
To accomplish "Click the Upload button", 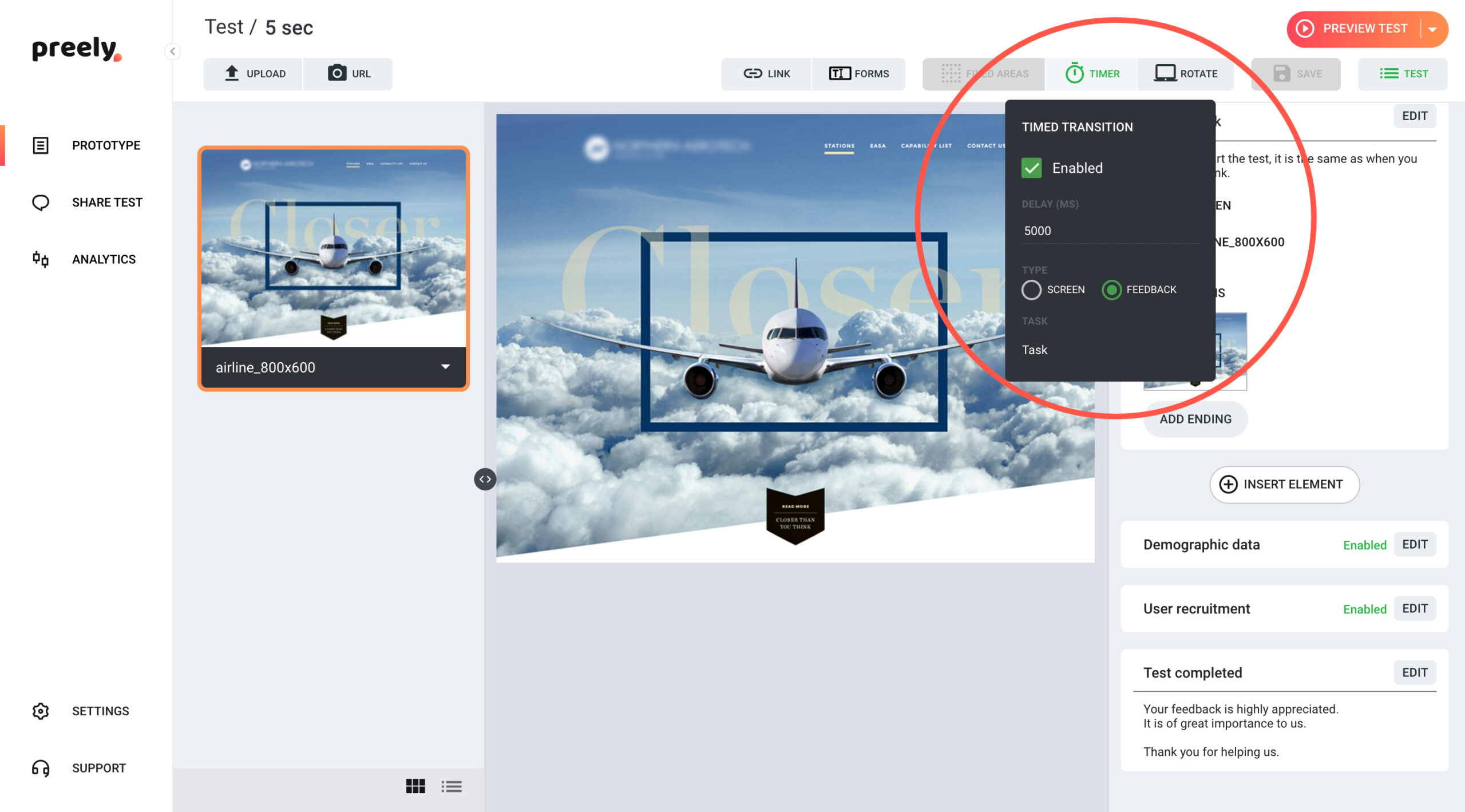I will coord(254,74).
